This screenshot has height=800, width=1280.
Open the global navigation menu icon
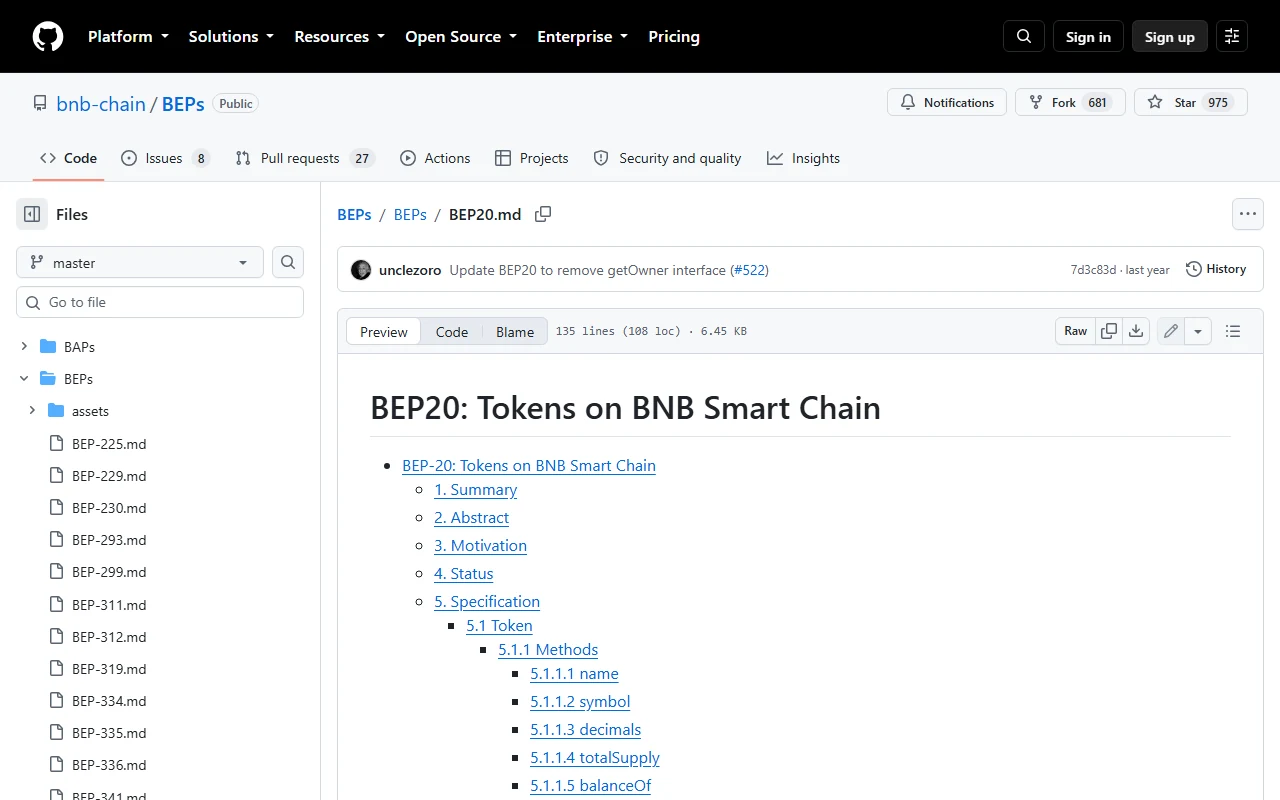click(x=1232, y=37)
